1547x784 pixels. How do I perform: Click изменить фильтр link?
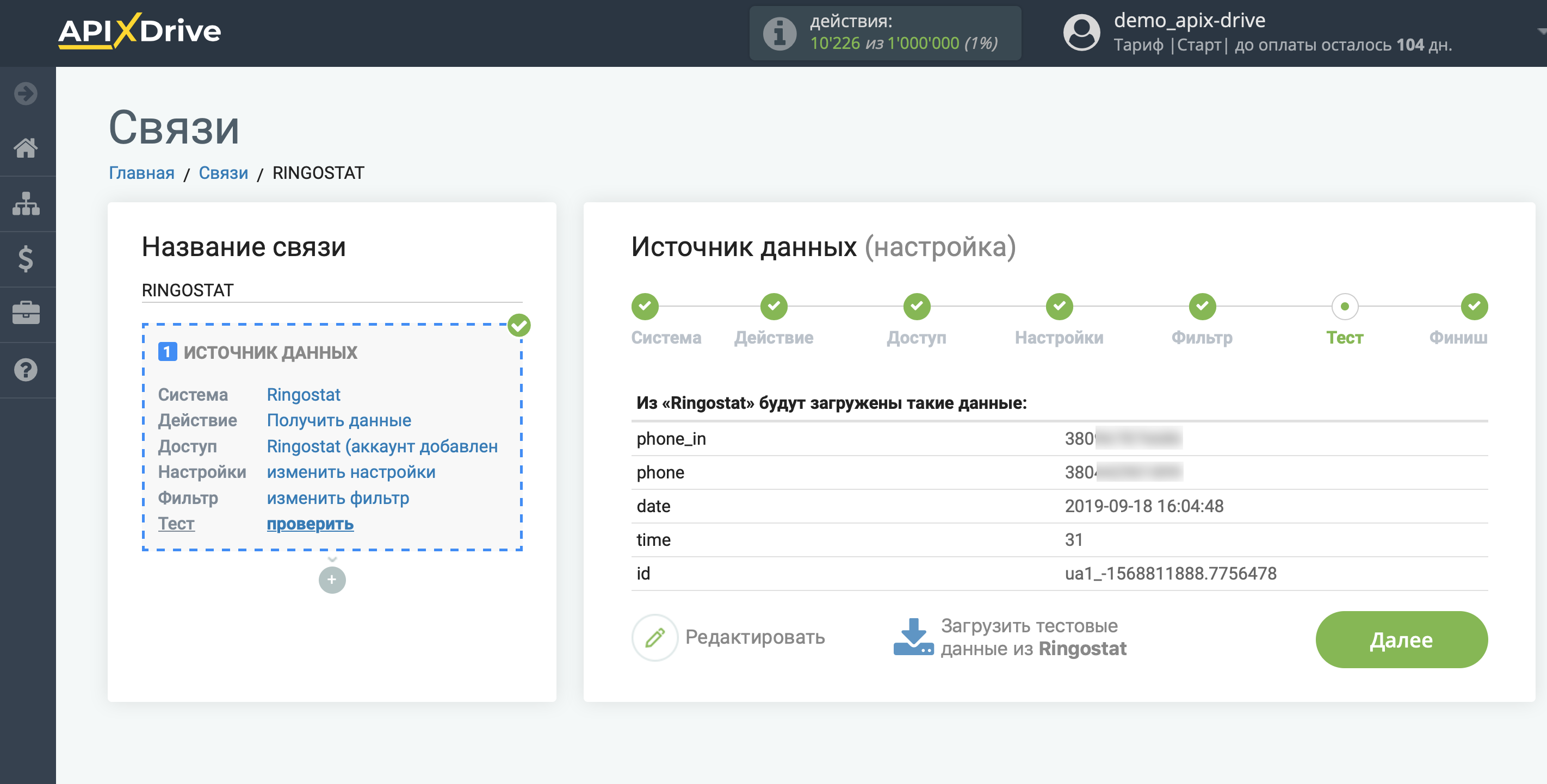[x=337, y=497]
